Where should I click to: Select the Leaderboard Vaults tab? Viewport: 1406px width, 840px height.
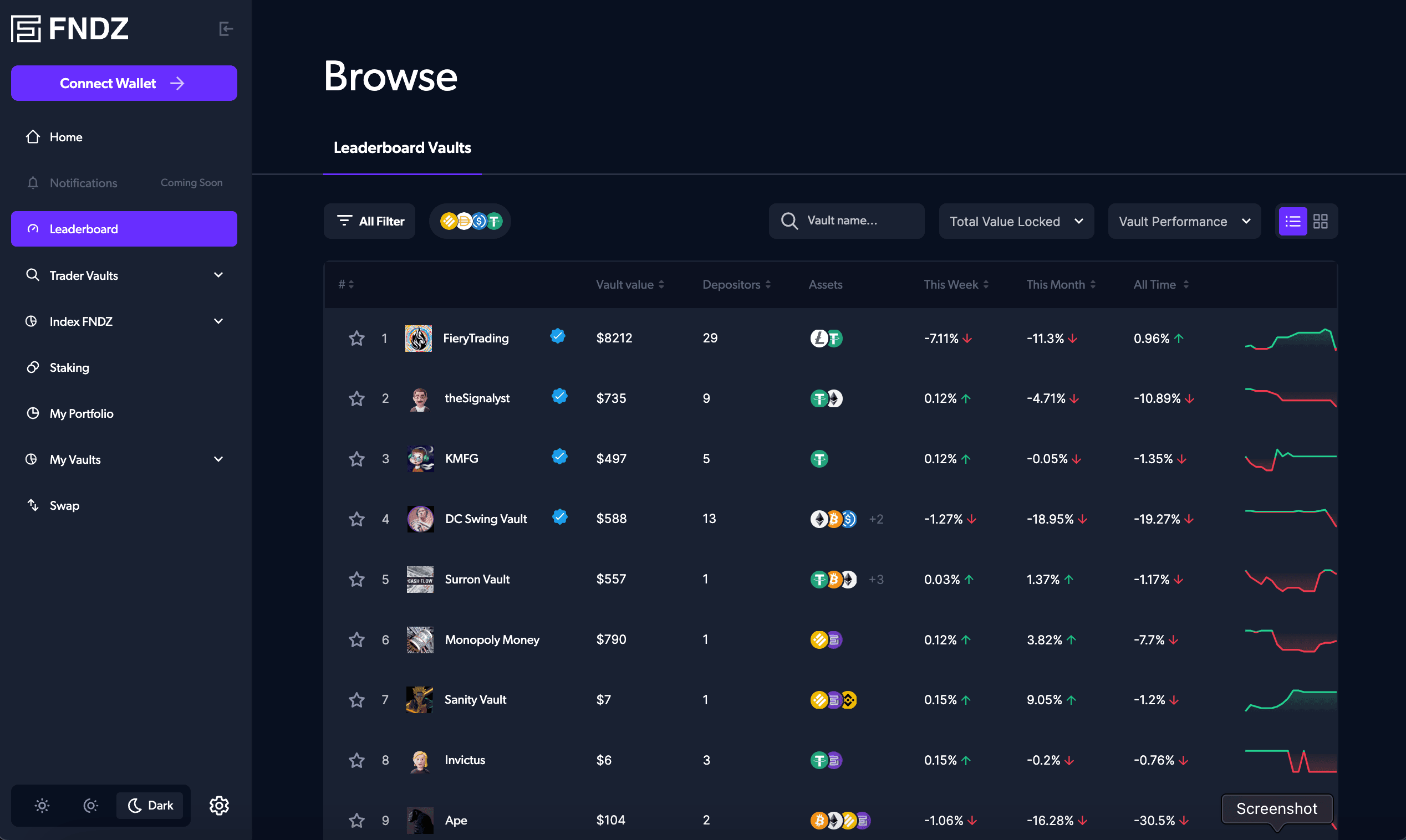402,148
